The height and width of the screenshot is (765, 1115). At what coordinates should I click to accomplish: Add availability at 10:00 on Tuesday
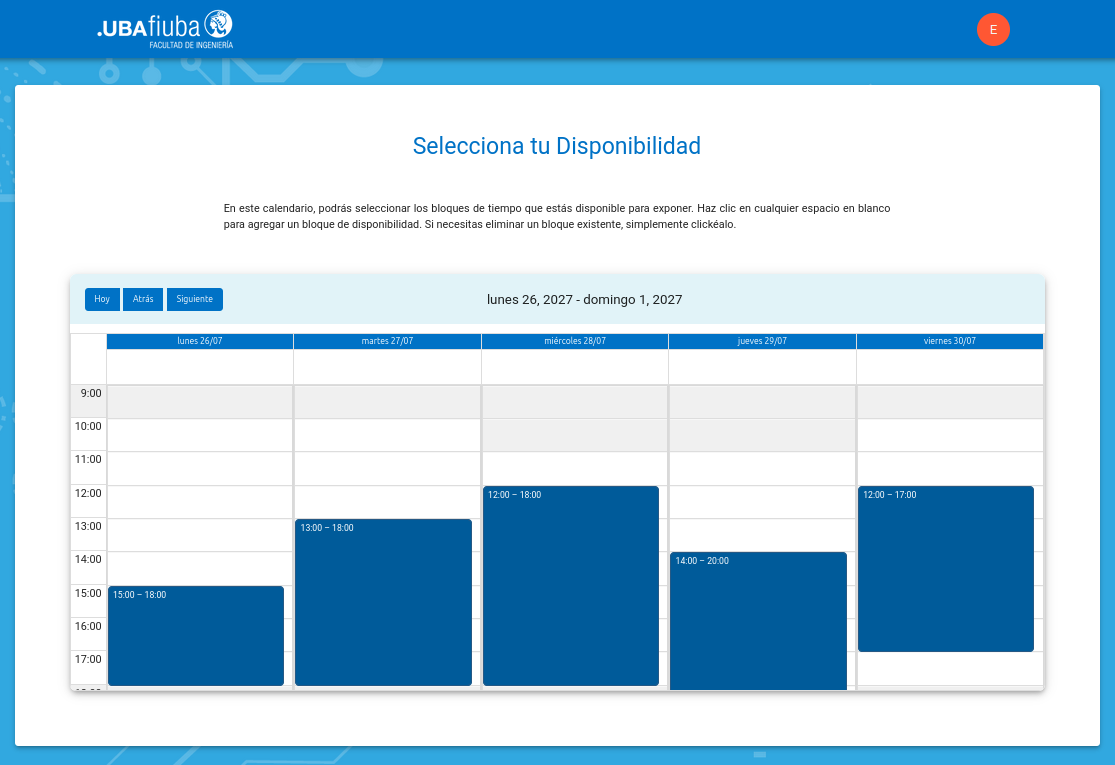tap(387, 435)
